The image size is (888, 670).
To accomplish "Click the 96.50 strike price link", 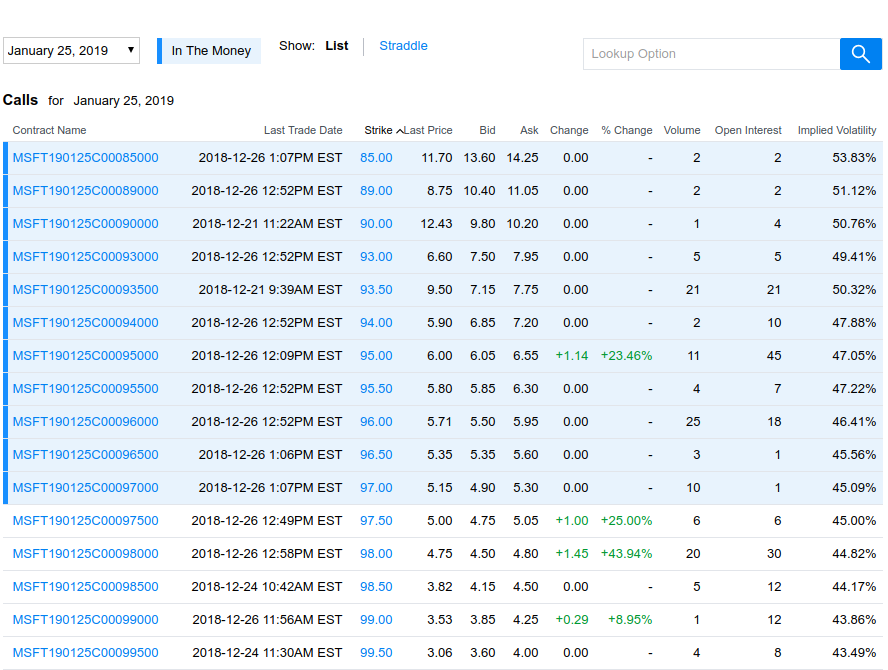I will (x=376, y=455).
